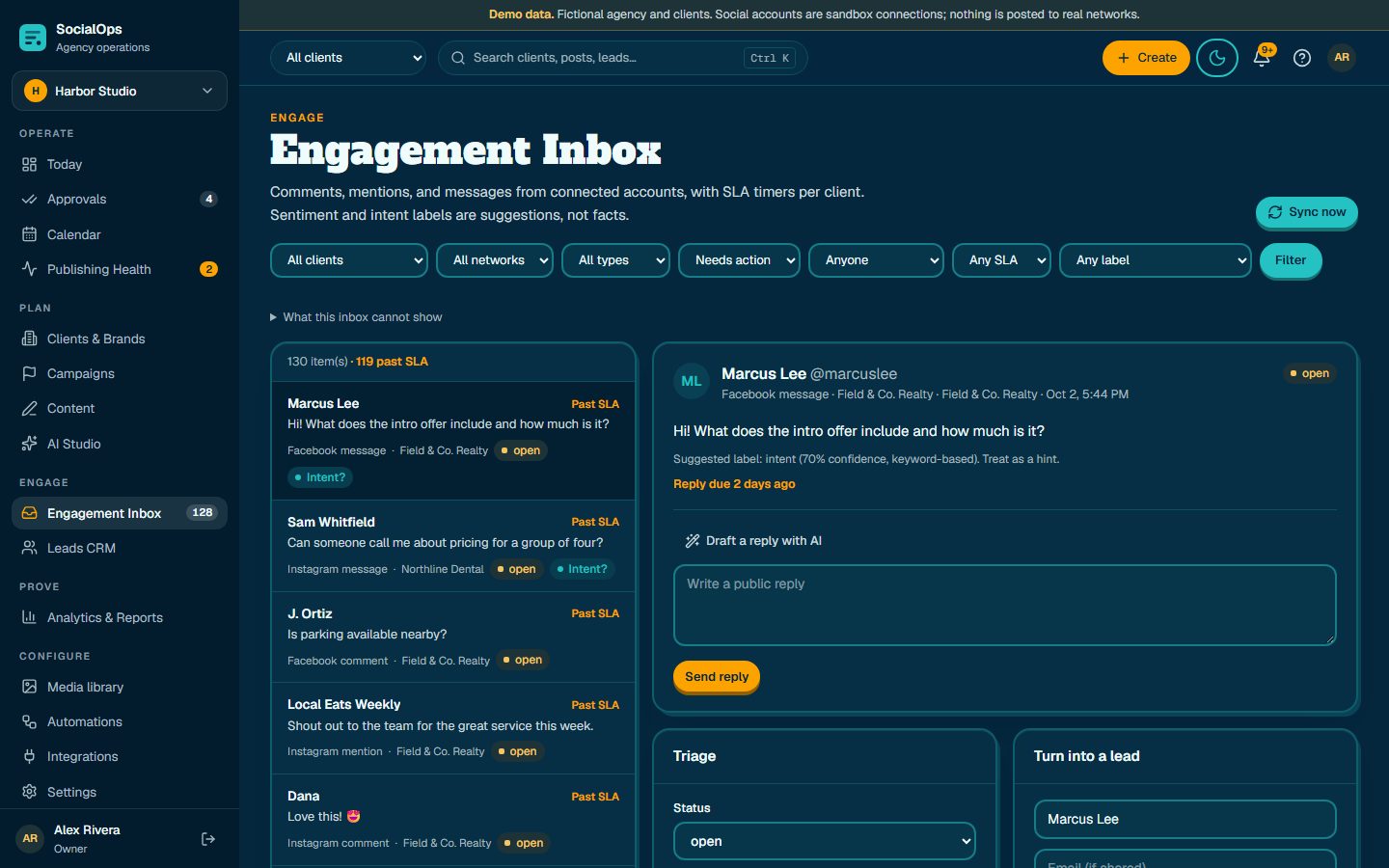This screenshot has width=1389, height=868.
Task: Click the Calendar icon in the sidebar
Action: 29,234
